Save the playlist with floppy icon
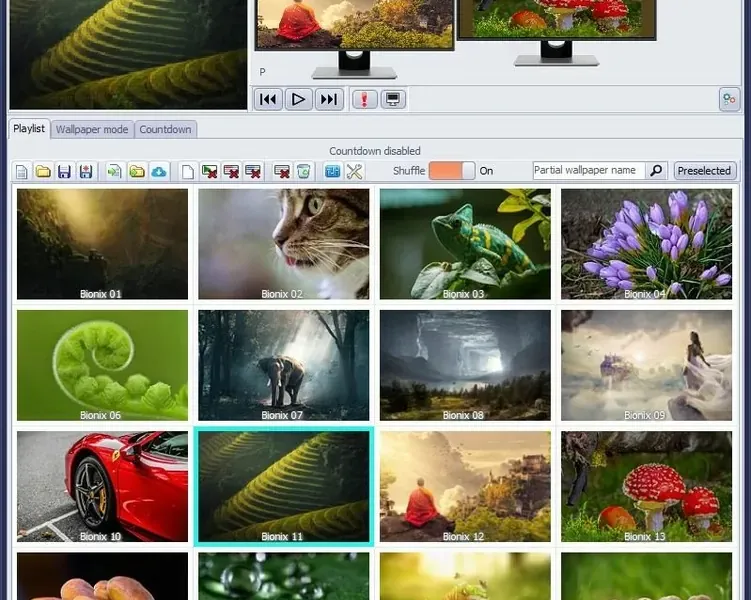 [x=64, y=171]
